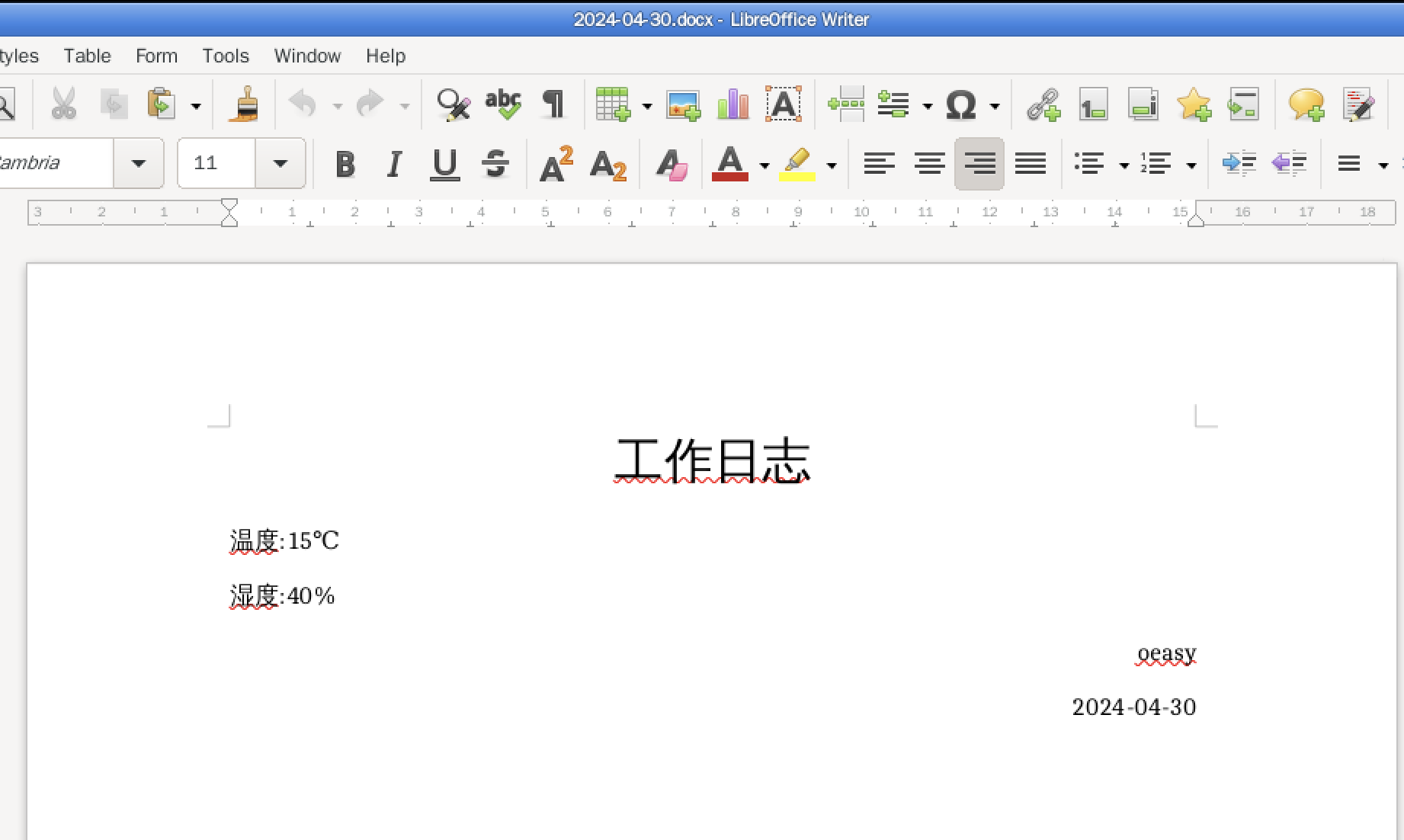Click the active Align Right button
Screen dimensions: 1404x840
[x=979, y=164]
